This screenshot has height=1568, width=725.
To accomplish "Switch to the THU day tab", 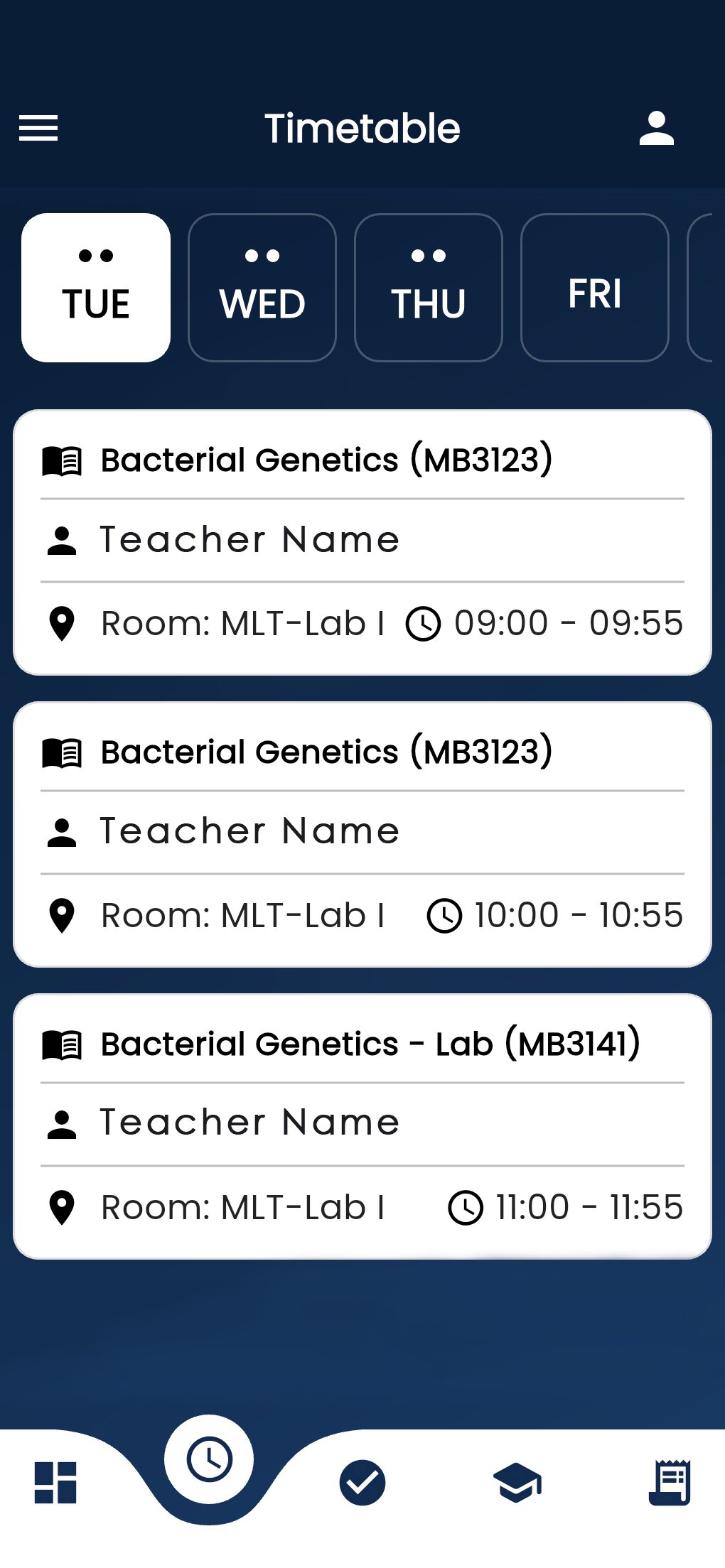I will pos(429,288).
